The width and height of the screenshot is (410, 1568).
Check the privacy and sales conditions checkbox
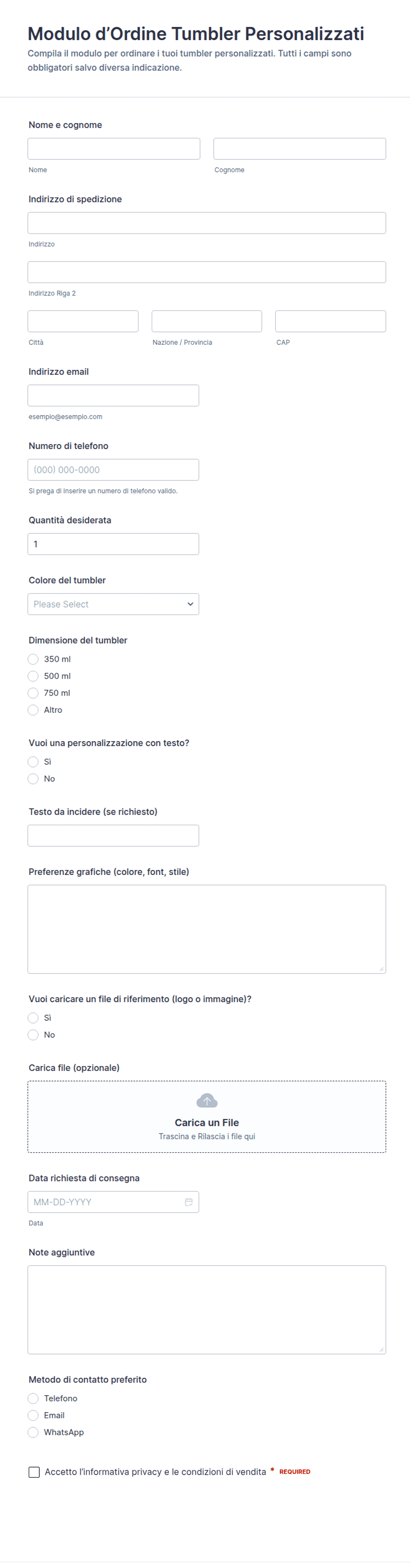pyautogui.click(x=34, y=1472)
